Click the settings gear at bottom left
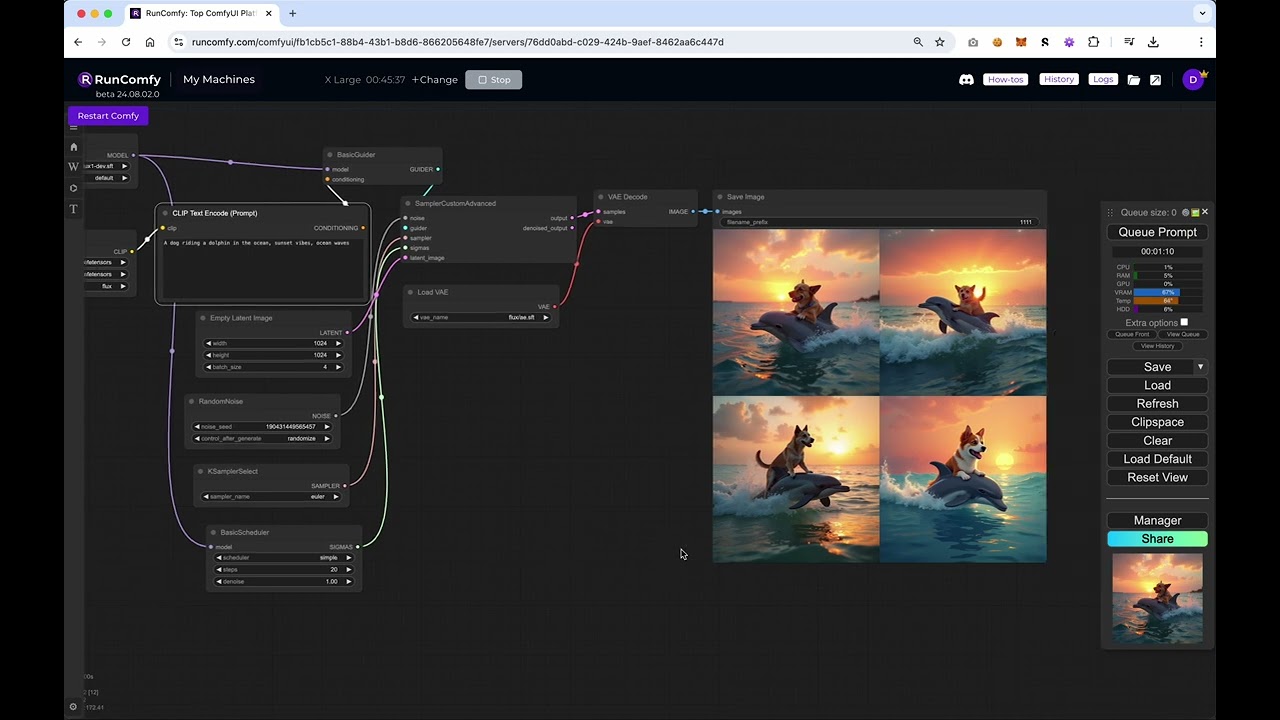The image size is (1280, 720). click(x=73, y=707)
